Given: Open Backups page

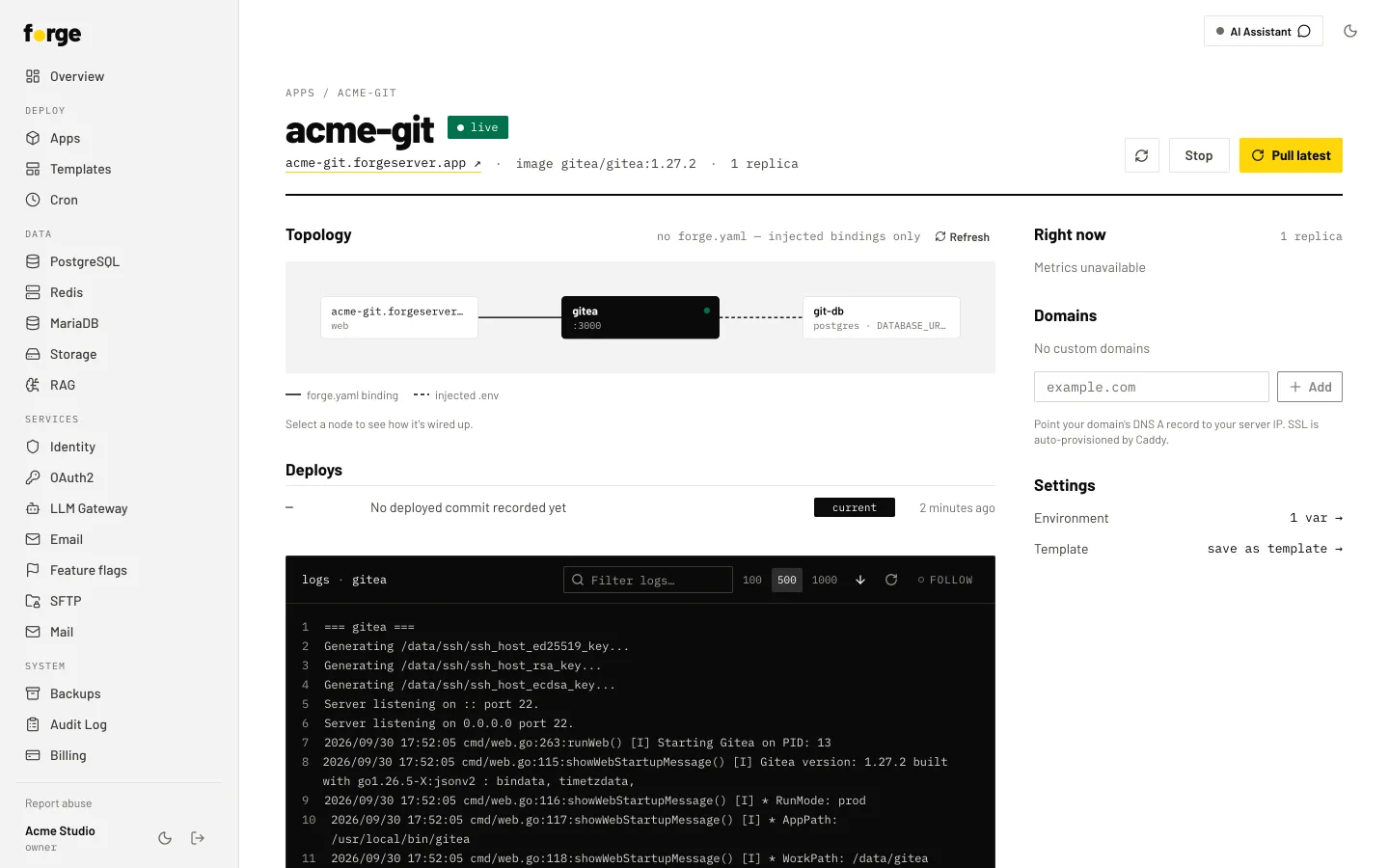Looking at the screenshot, I should point(120,693).
